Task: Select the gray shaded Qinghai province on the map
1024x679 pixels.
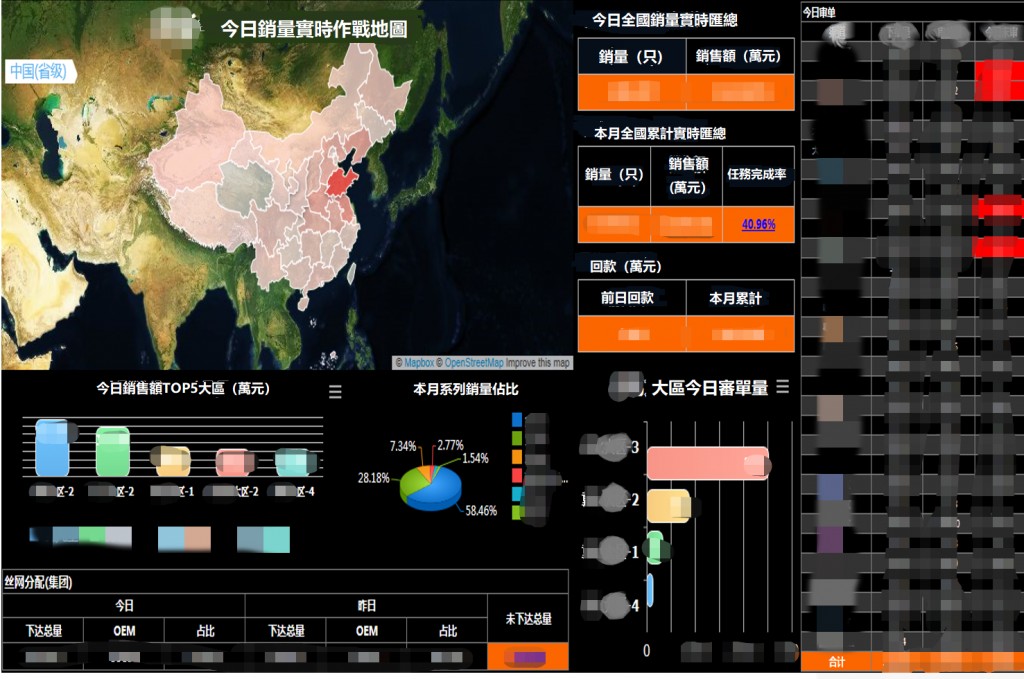Action: [245, 187]
